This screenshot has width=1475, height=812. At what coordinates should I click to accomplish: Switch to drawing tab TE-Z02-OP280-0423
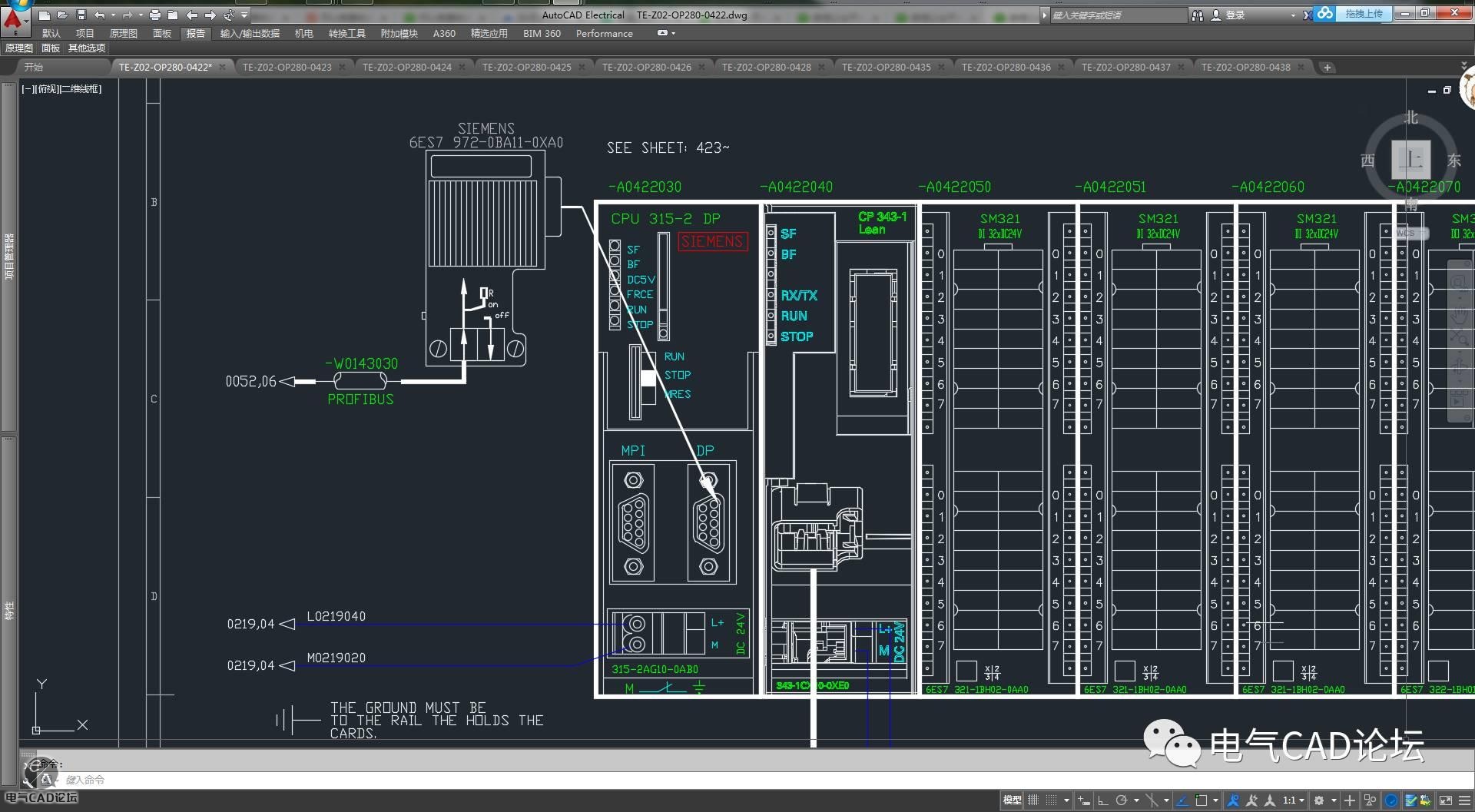[x=287, y=68]
